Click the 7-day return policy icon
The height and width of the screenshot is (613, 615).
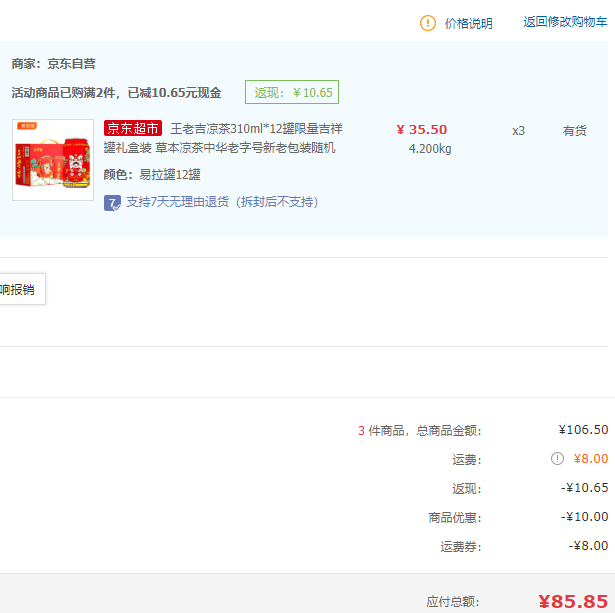[x=112, y=203]
